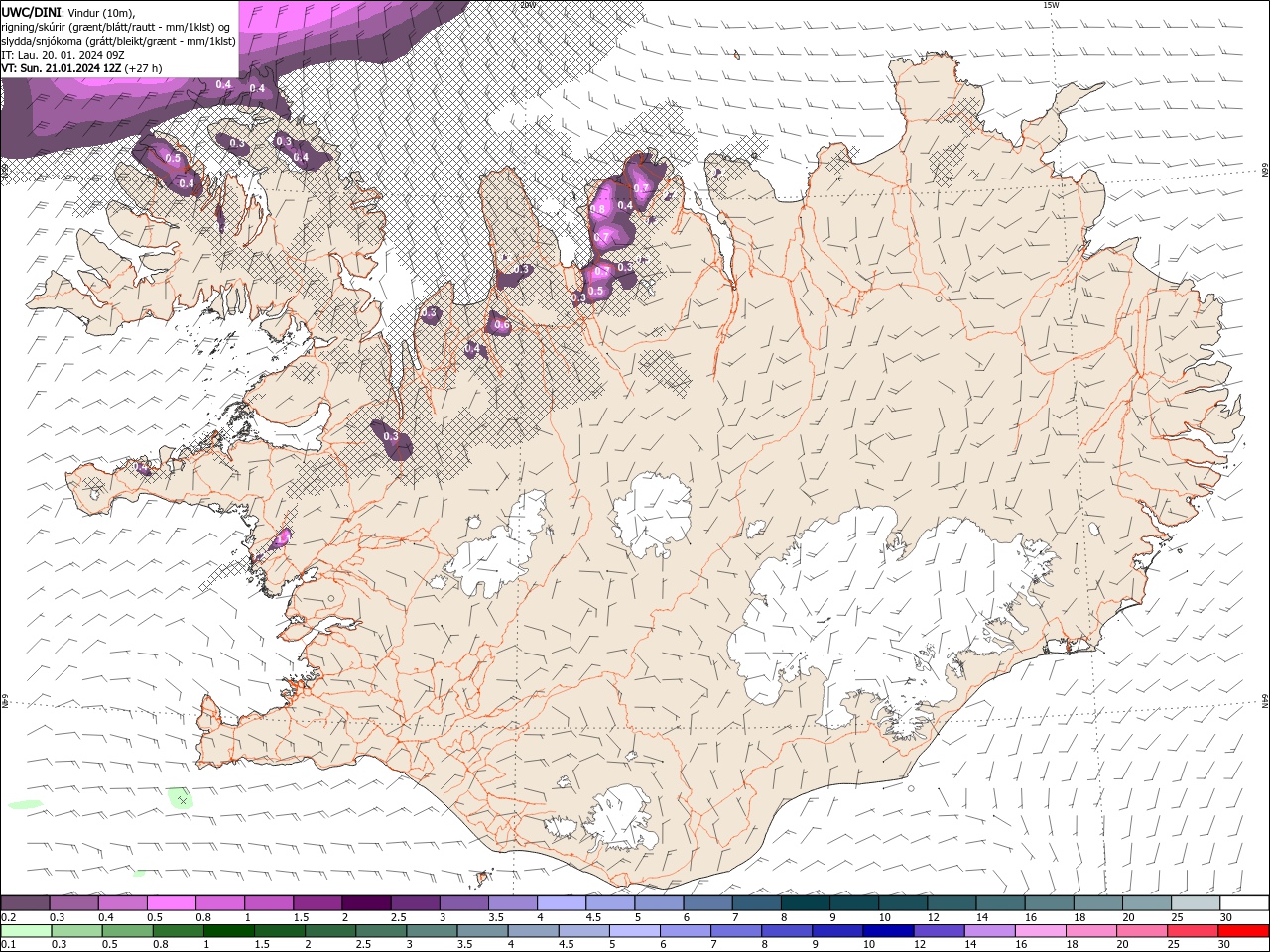The image size is (1270, 952).
Task: Pick the crimson legend swatch at 25
Action: click(1195, 931)
